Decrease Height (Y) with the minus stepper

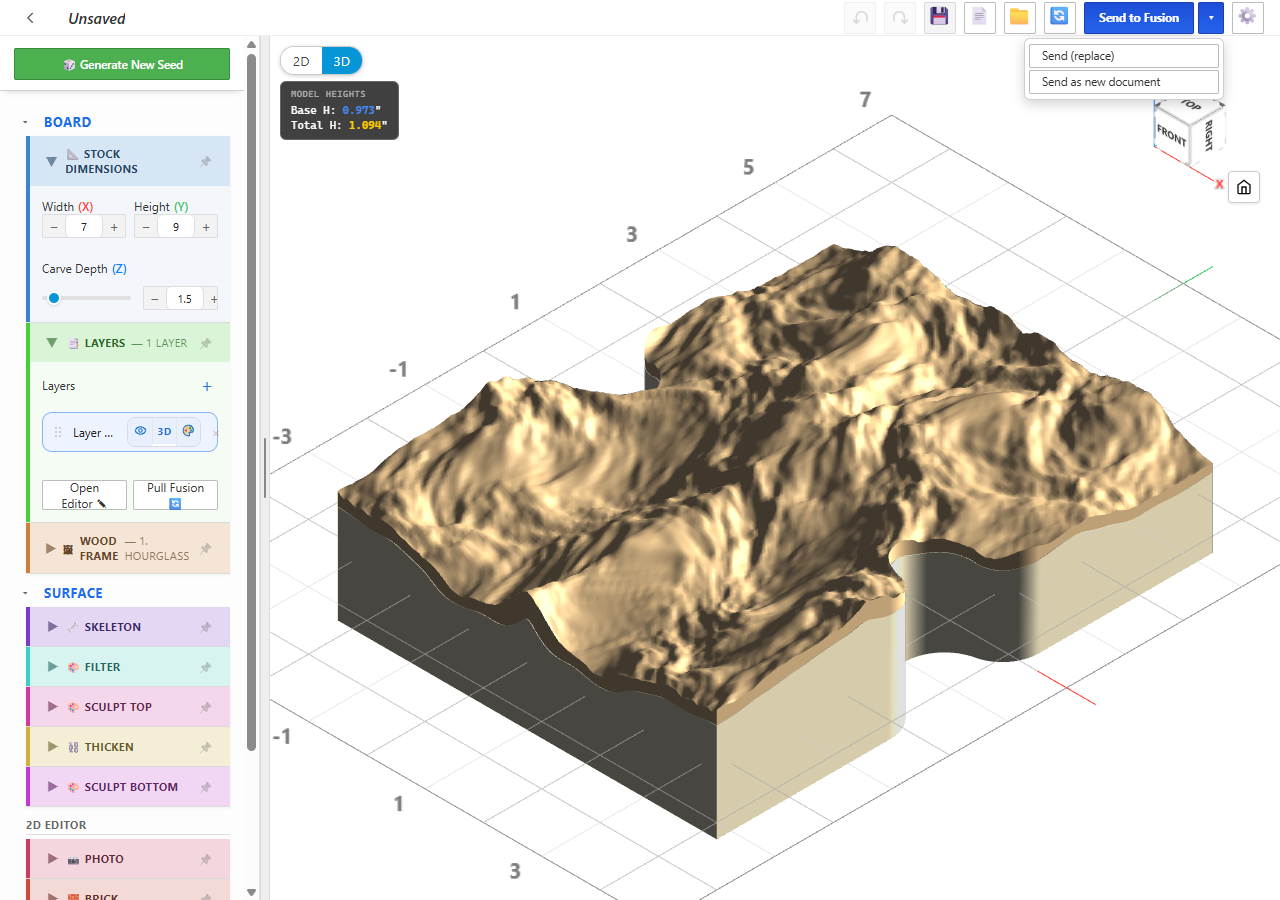(146, 227)
